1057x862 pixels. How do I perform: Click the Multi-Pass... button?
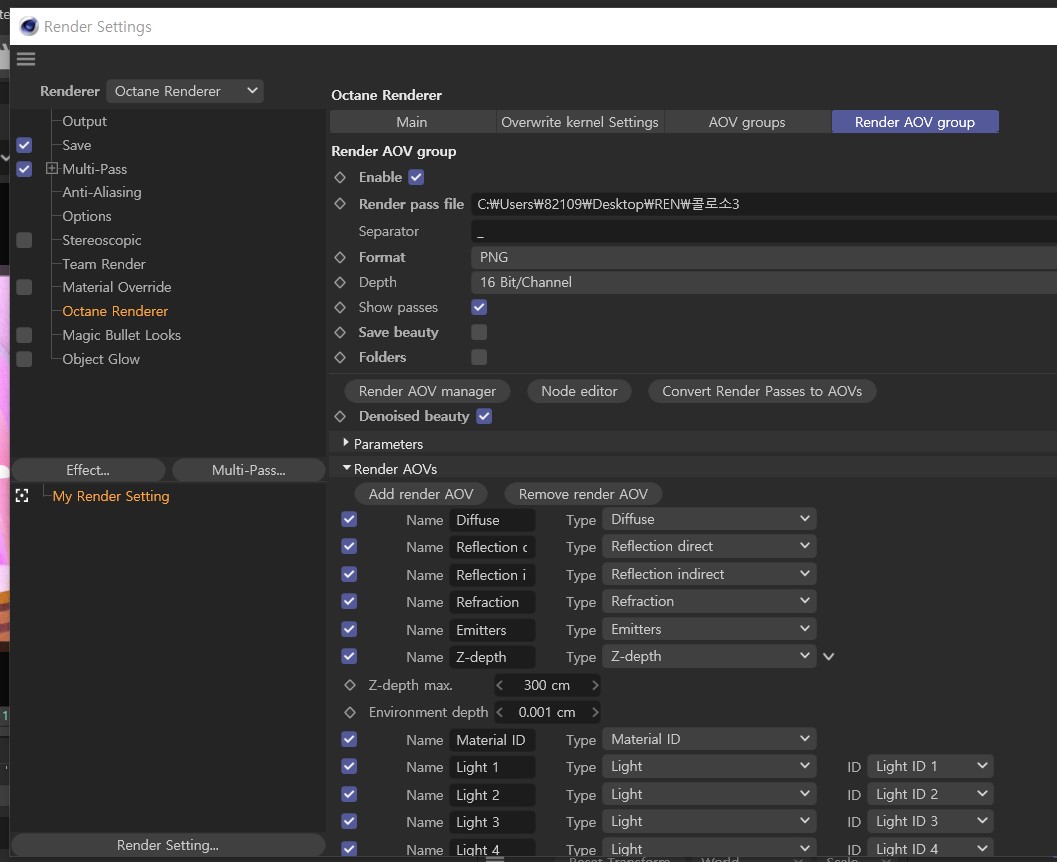coord(249,470)
